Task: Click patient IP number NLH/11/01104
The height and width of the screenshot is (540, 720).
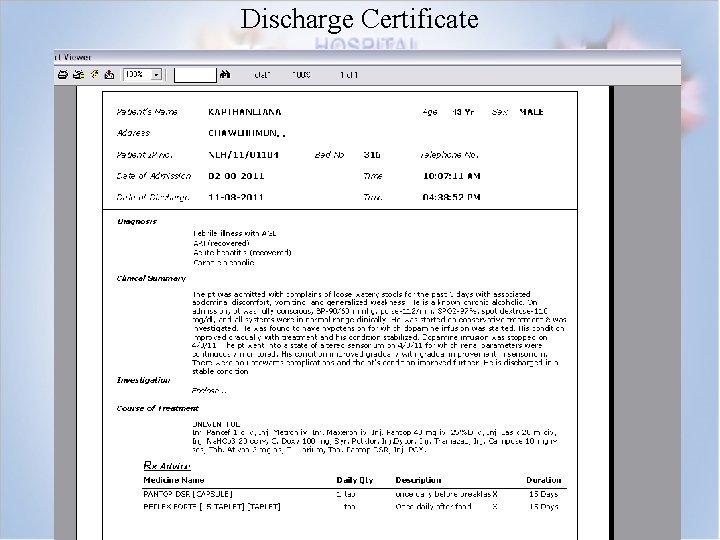Action: tap(243, 155)
